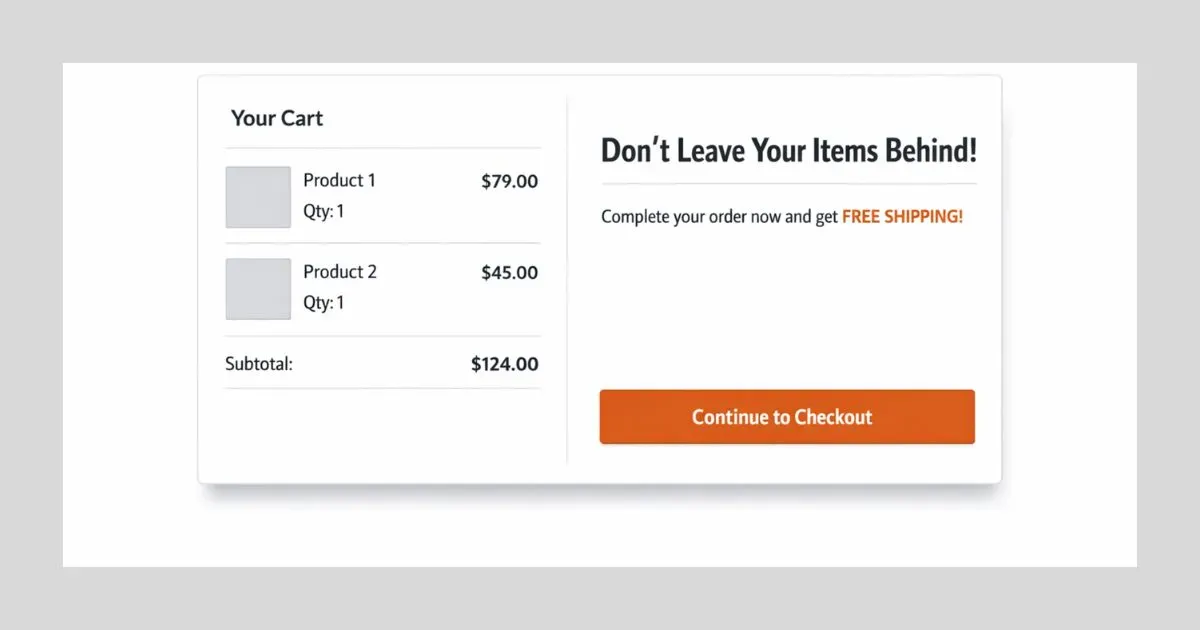
Task: Click the Qty: 1 label for Product 2
Action: click(x=324, y=302)
